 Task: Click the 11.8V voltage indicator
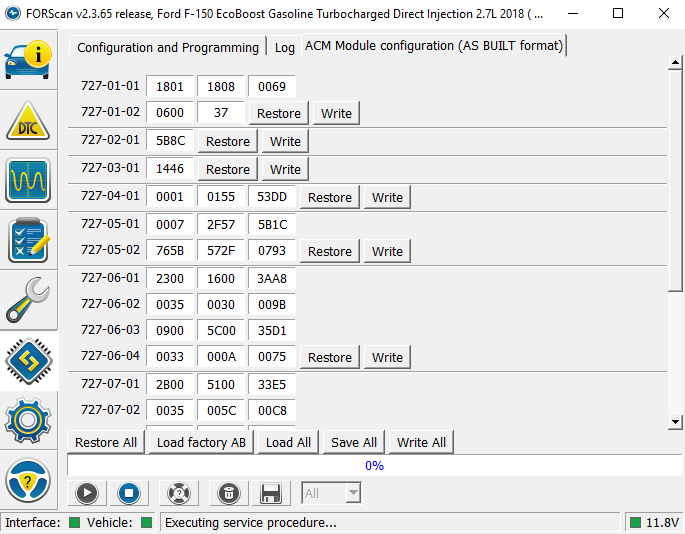[654, 522]
